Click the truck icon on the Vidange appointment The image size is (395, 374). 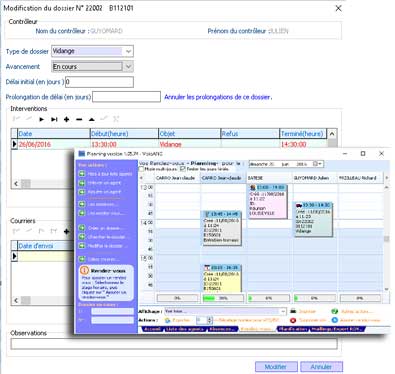pyautogui.click(x=299, y=206)
